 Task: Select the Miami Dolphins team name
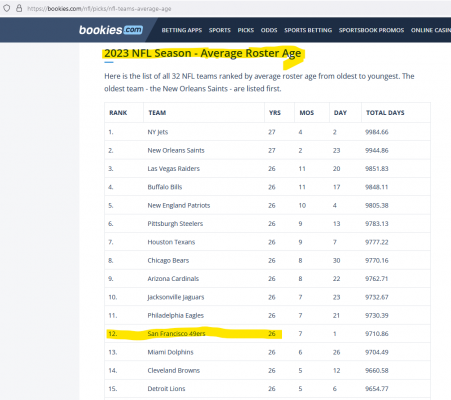click(170, 352)
